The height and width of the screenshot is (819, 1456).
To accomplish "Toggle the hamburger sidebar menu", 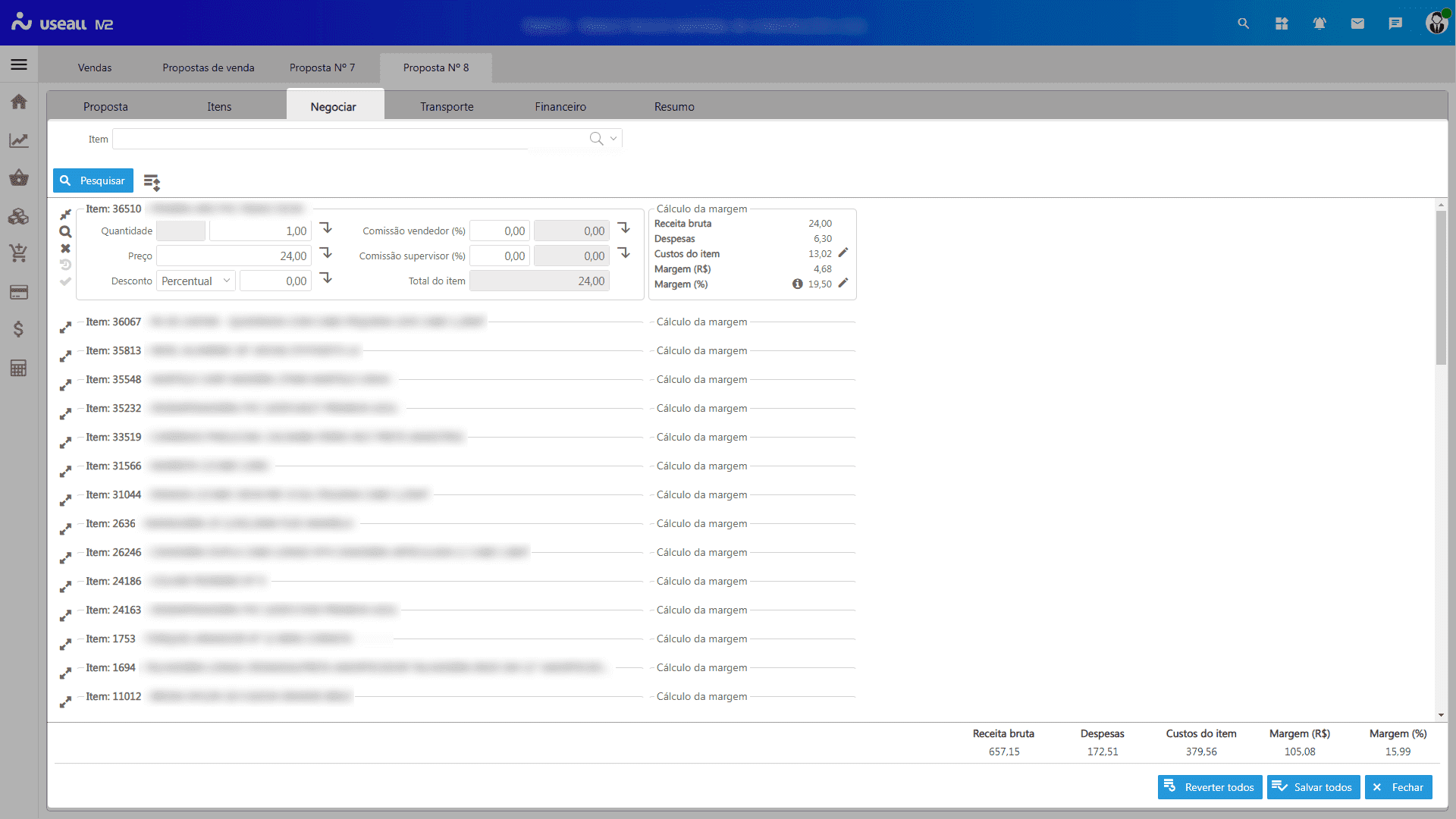I will [19, 64].
